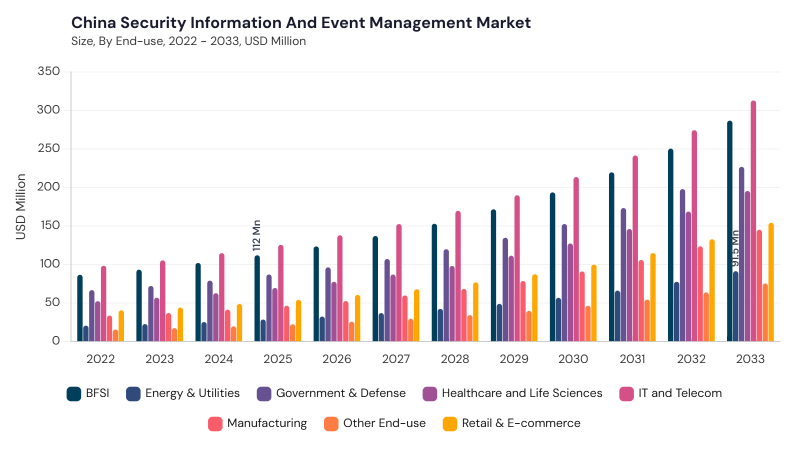Click the Retail & E-commerce legend swatch
The image size is (800, 450).
coord(450,424)
